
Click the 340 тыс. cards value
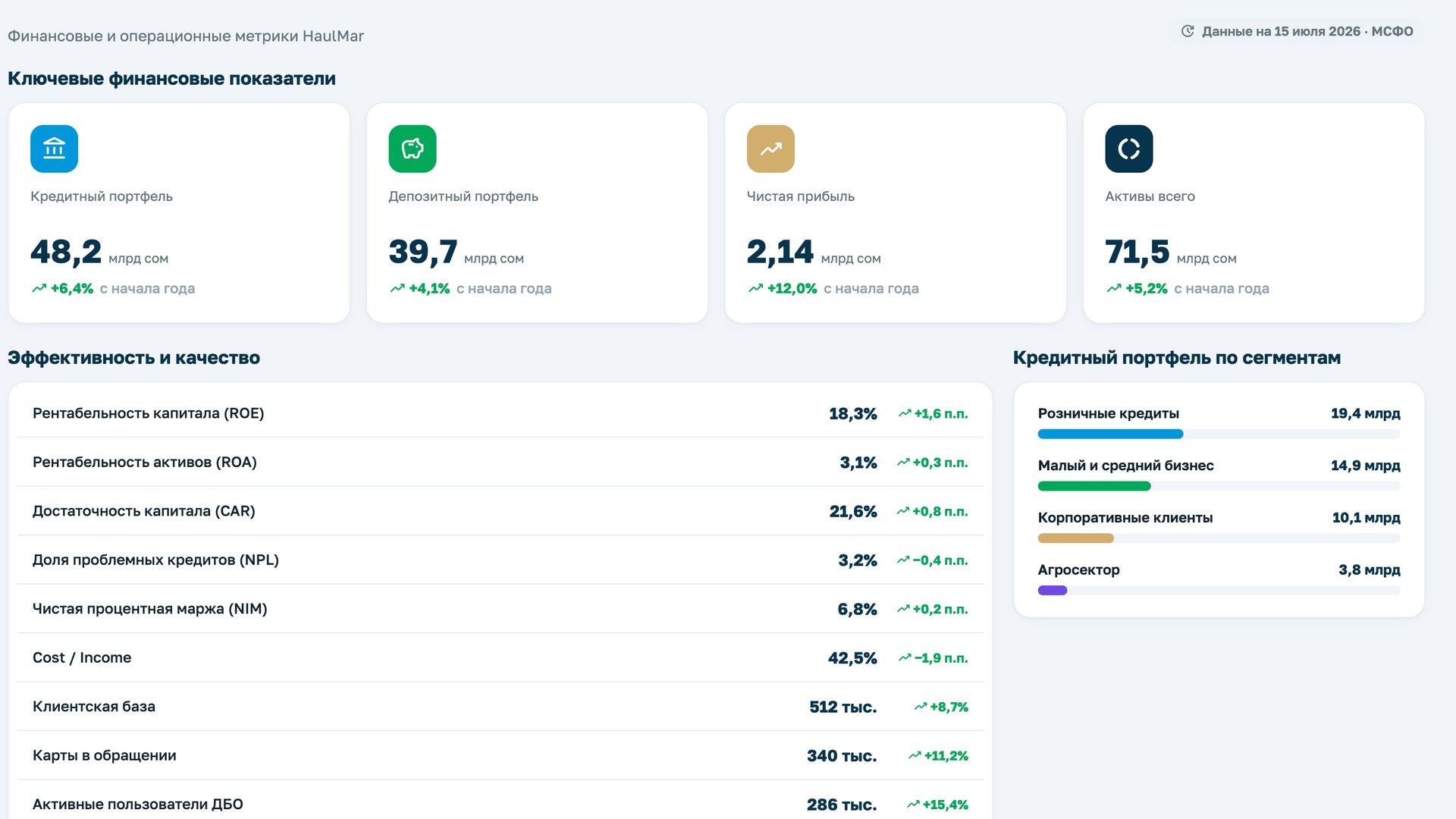point(842,756)
